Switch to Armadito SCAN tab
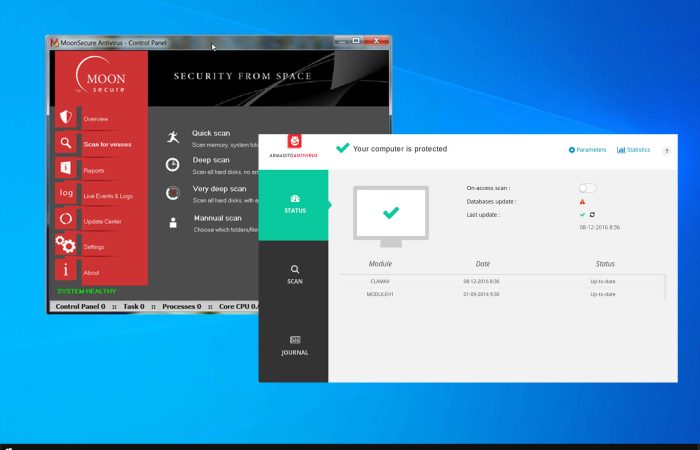700x450 pixels. (293, 275)
